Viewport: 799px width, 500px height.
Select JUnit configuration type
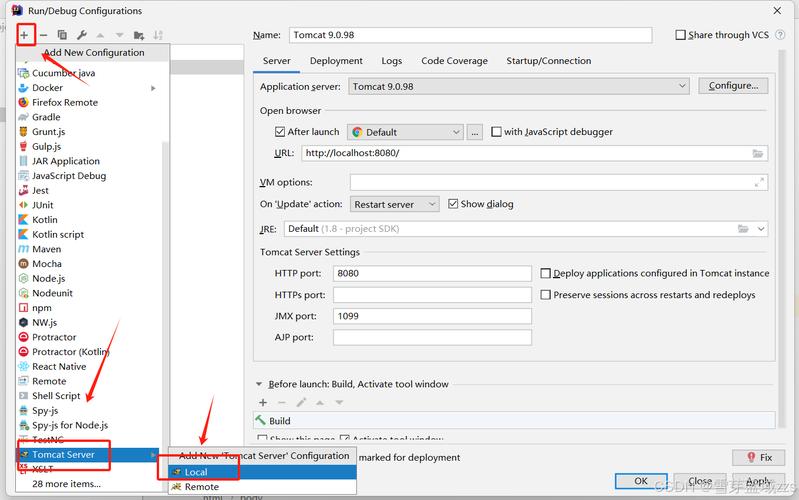(x=42, y=205)
